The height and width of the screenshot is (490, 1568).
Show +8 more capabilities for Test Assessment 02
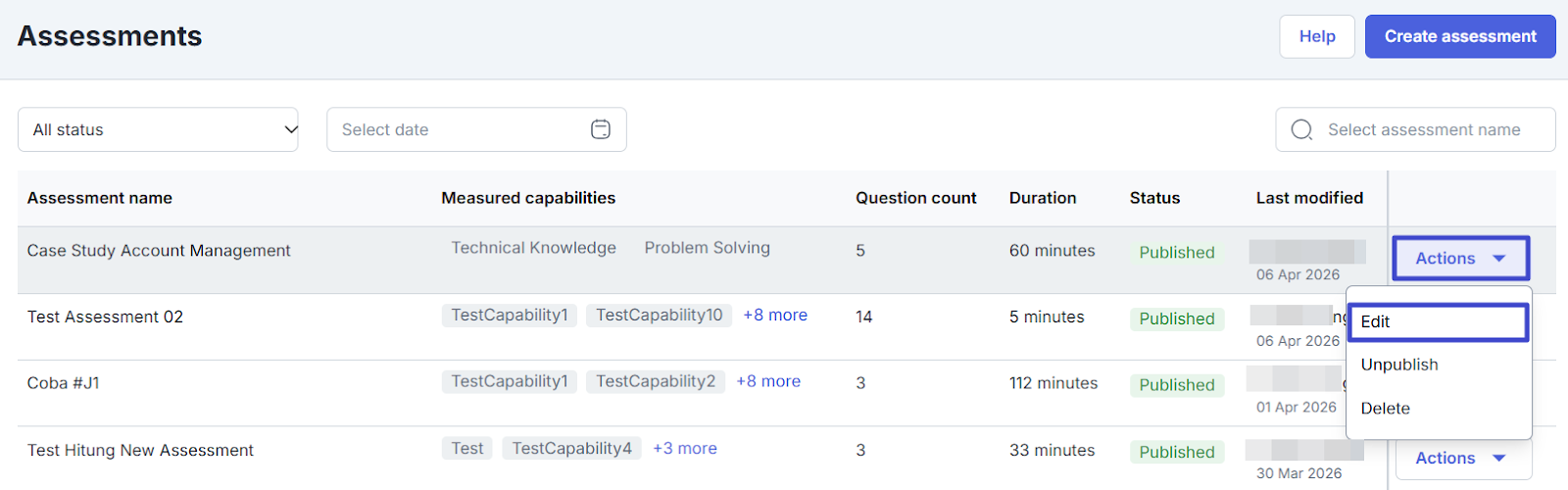tap(775, 316)
